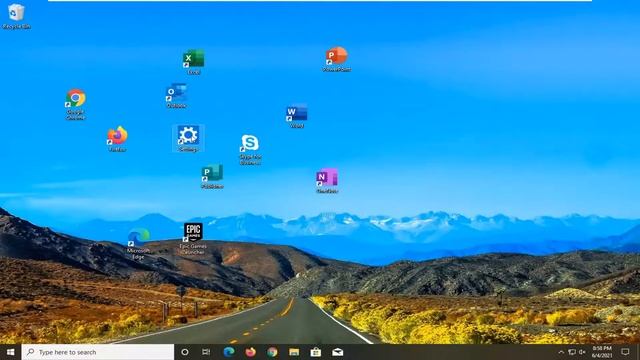Select the Settings gear desktop icon
The height and width of the screenshot is (360, 640).
[x=188, y=139]
